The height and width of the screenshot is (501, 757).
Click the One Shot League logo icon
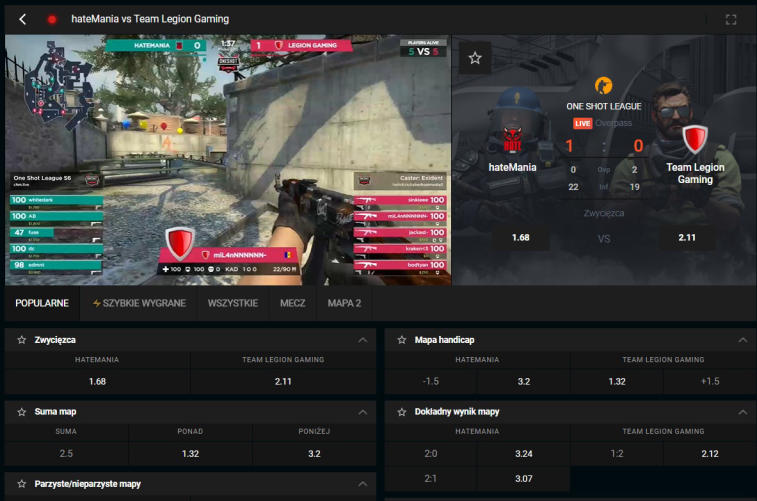[x=603, y=85]
